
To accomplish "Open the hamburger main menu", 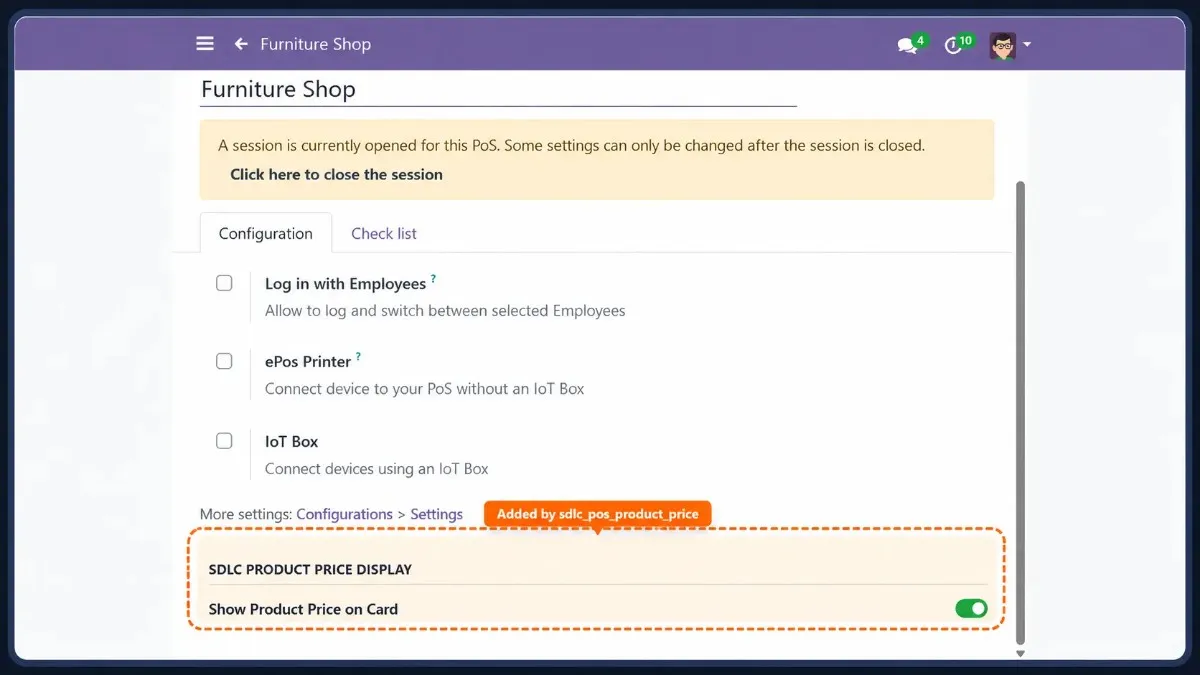I will 205,44.
